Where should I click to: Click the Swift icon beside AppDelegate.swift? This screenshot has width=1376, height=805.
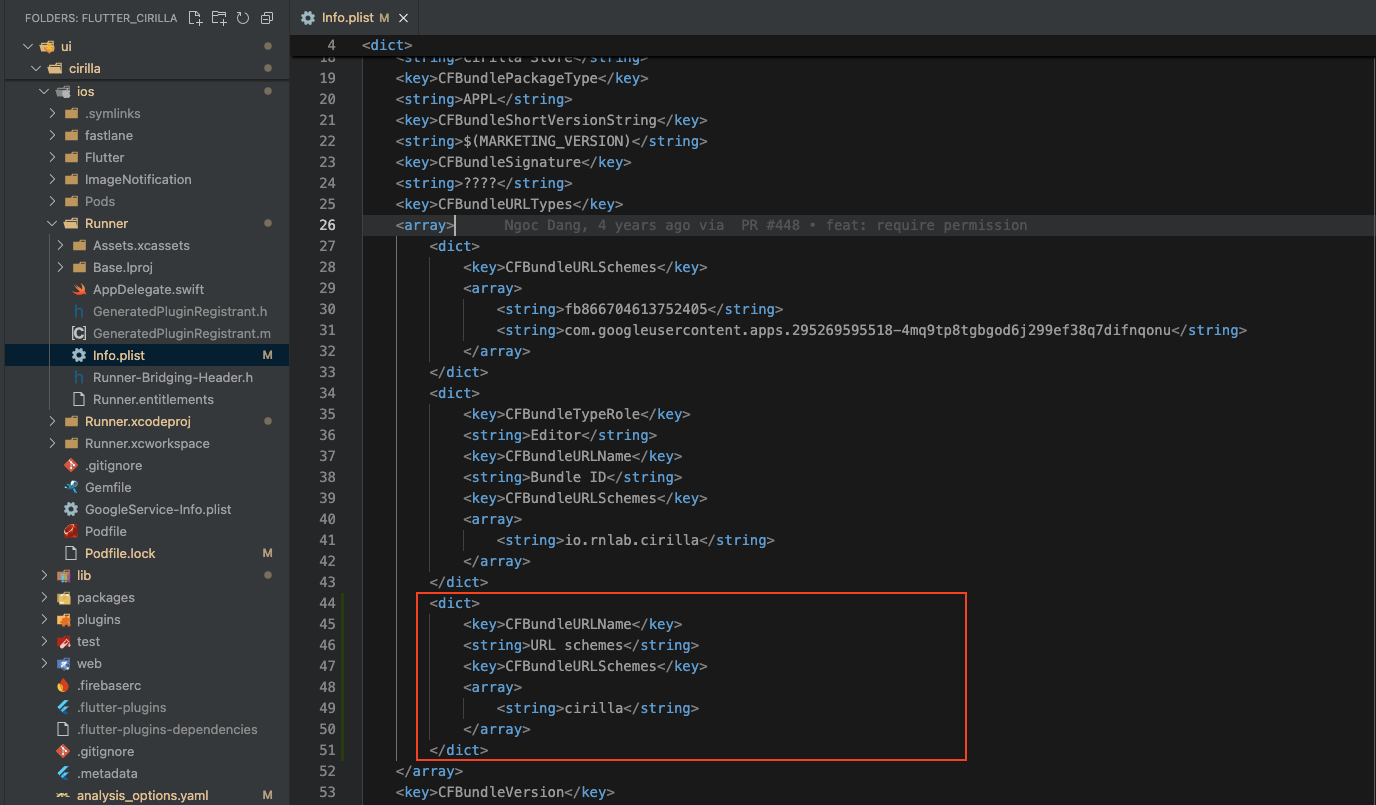[79, 289]
